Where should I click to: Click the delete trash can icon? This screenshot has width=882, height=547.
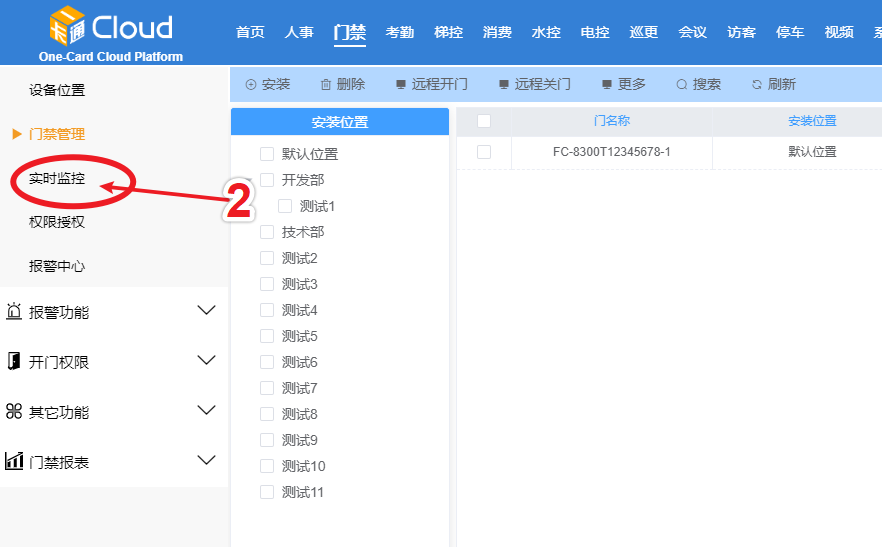326,85
